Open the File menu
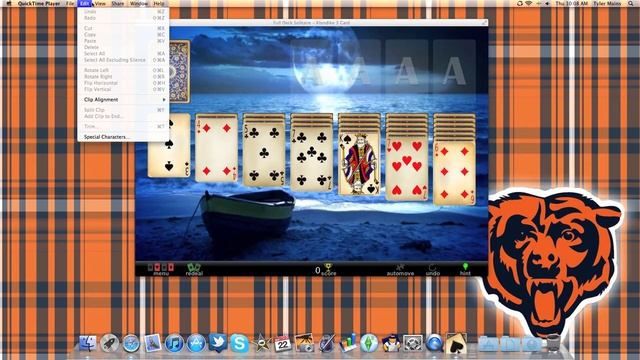The image size is (640, 360). (70, 3)
